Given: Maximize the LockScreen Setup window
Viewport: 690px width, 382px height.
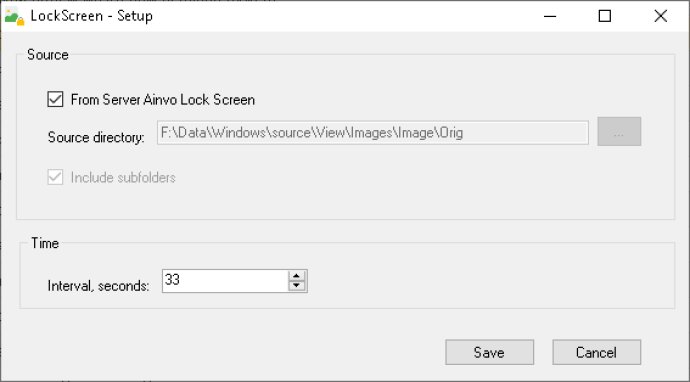Looking at the screenshot, I should [x=605, y=16].
